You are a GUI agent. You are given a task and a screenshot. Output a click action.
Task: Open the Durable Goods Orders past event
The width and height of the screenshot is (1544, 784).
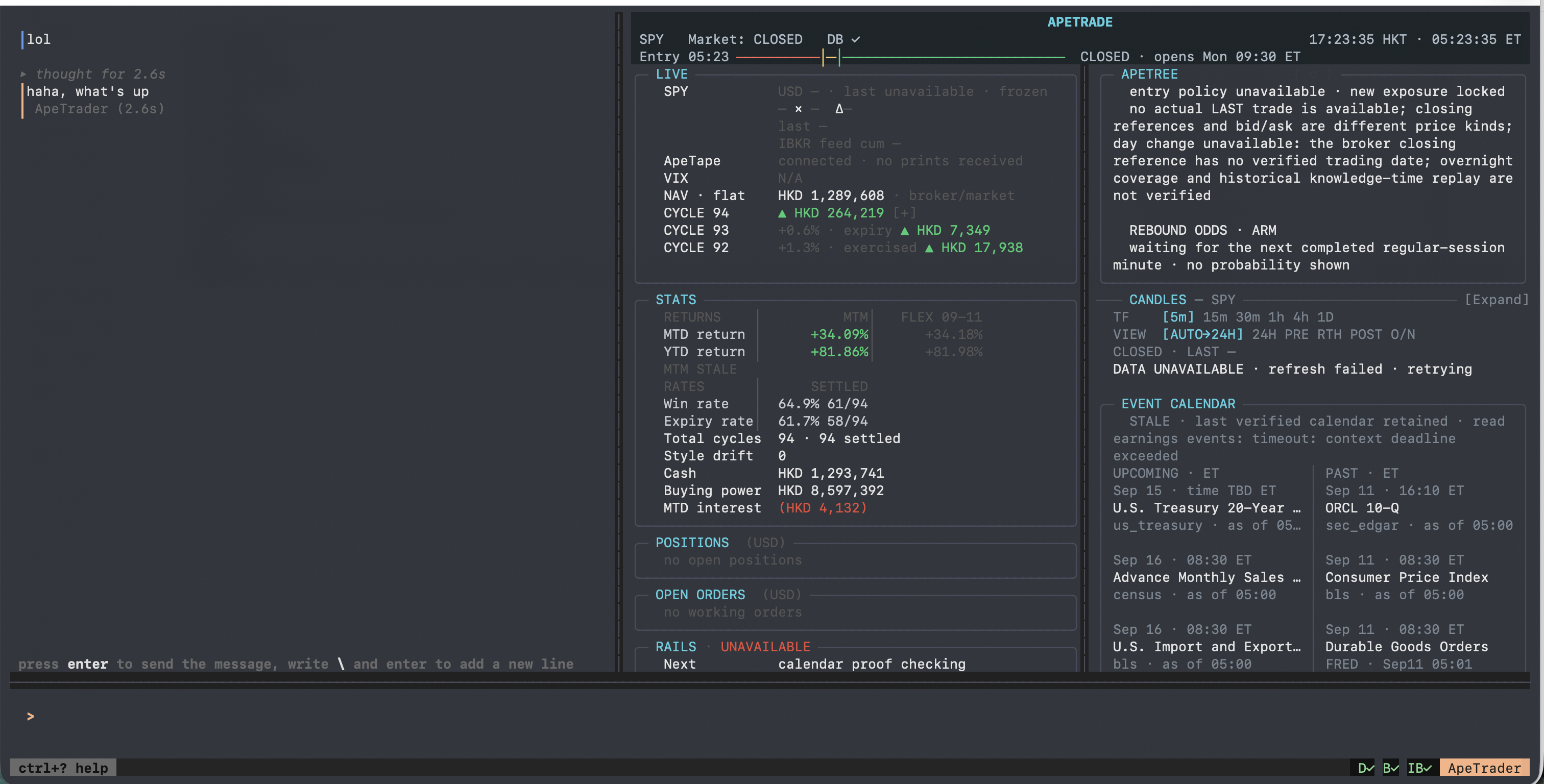tap(1407, 647)
